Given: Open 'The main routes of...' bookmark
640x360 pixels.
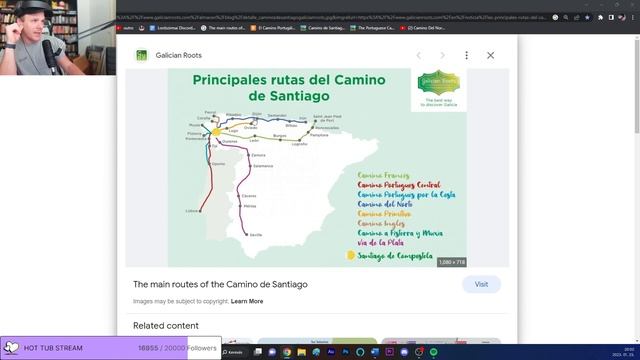Looking at the screenshot, I should coord(223,28).
